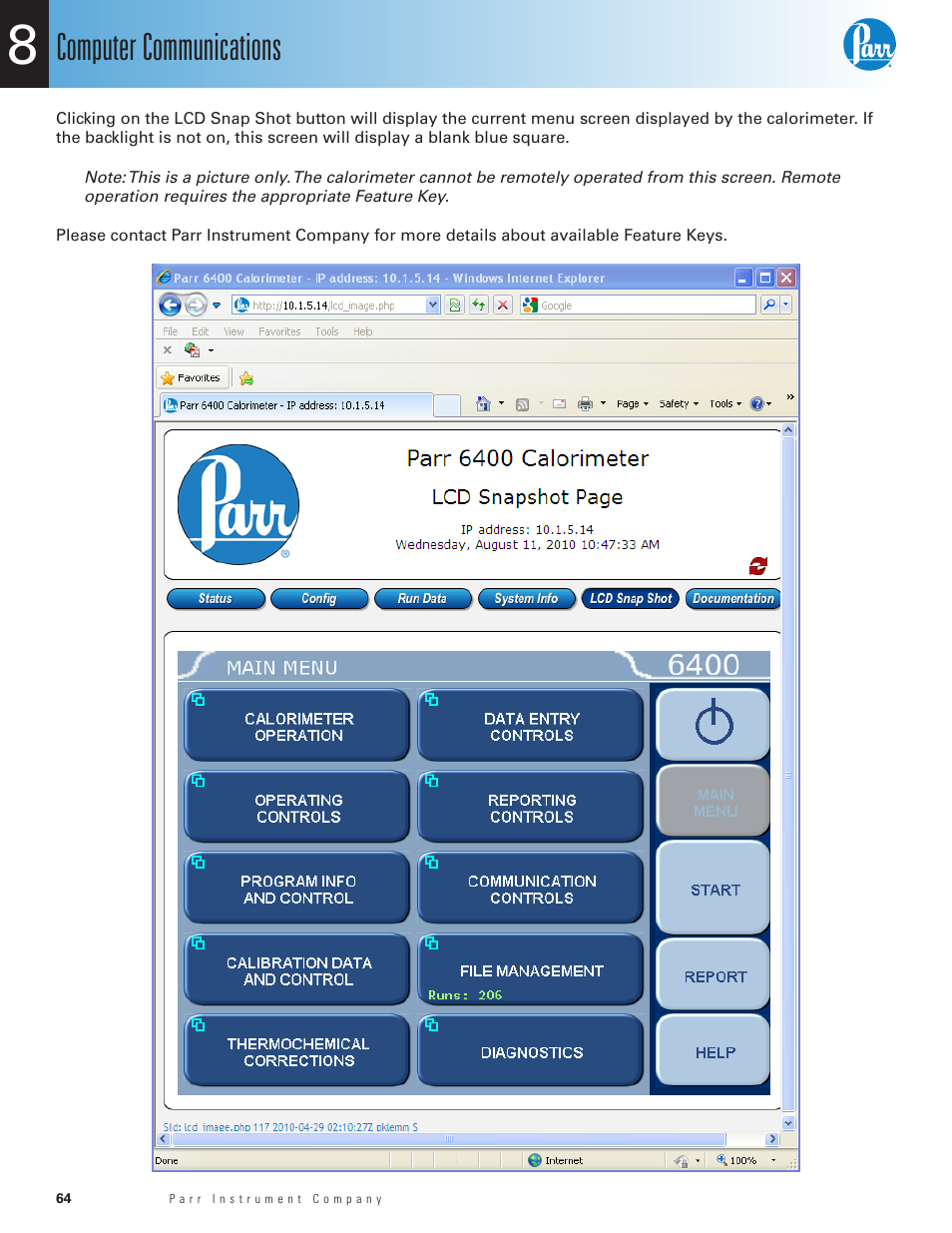The width and height of the screenshot is (952, 1233).
Task: Click the translate toolbar icon
Action: [x=192, y=350]
